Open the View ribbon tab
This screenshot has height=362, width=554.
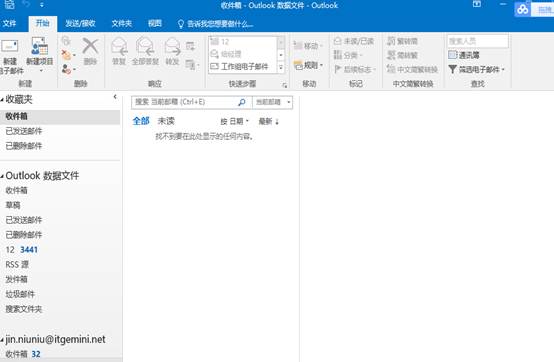point(155,24)
